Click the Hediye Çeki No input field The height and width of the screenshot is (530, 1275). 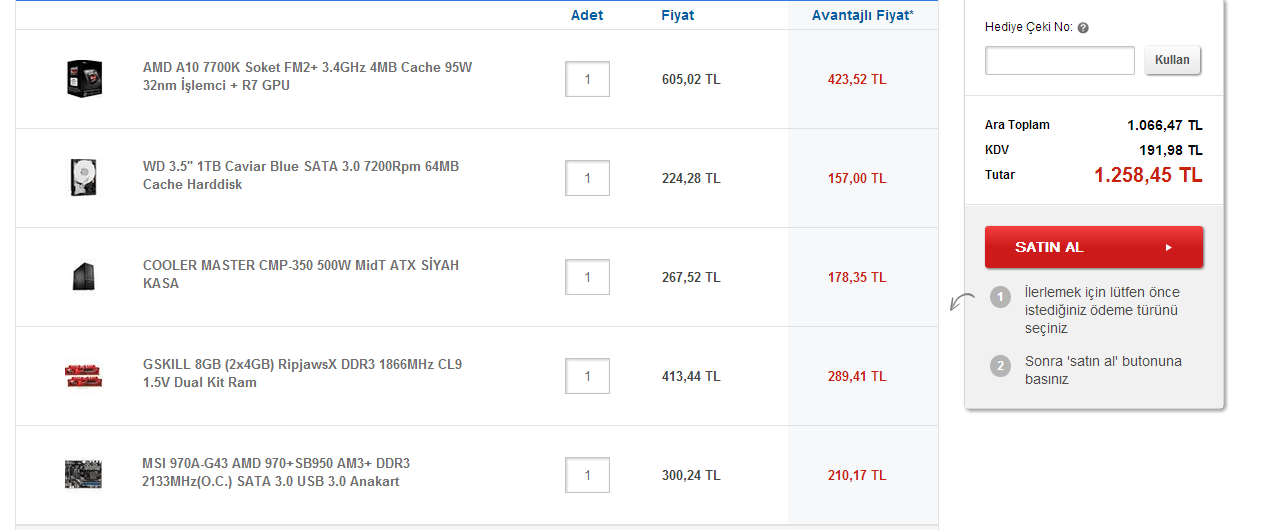1059,60
